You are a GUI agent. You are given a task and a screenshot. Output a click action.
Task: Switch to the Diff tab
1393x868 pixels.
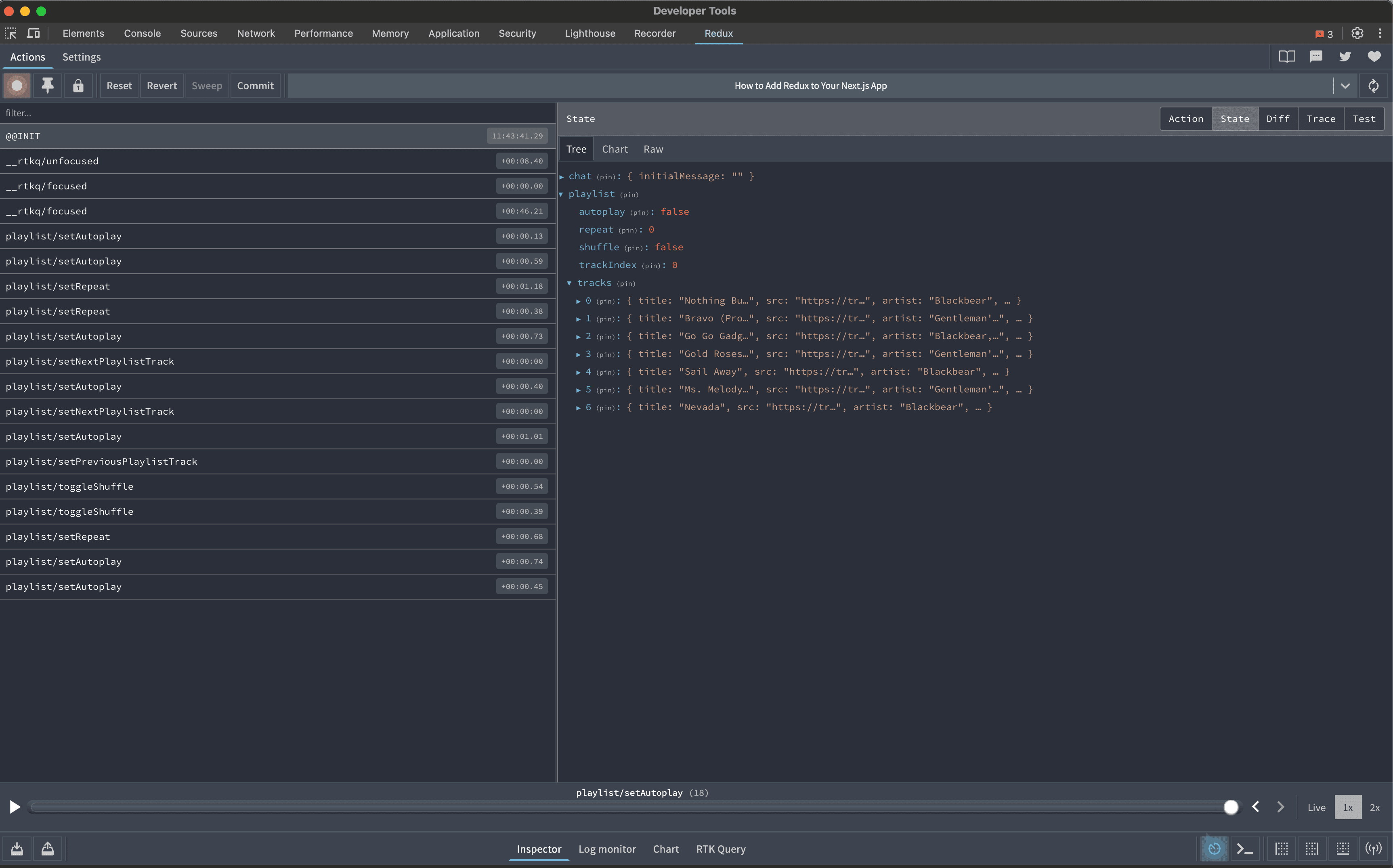pos(1278,118)
